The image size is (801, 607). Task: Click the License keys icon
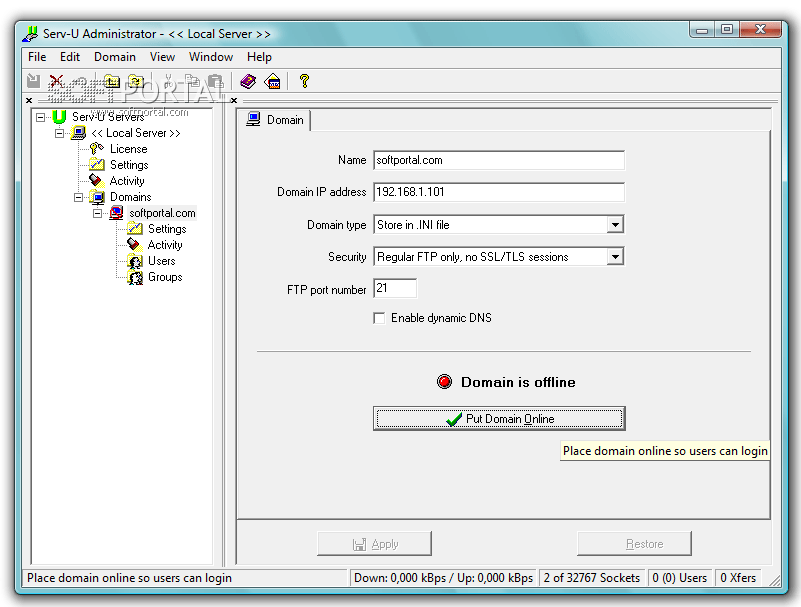(x=97, y=149)
